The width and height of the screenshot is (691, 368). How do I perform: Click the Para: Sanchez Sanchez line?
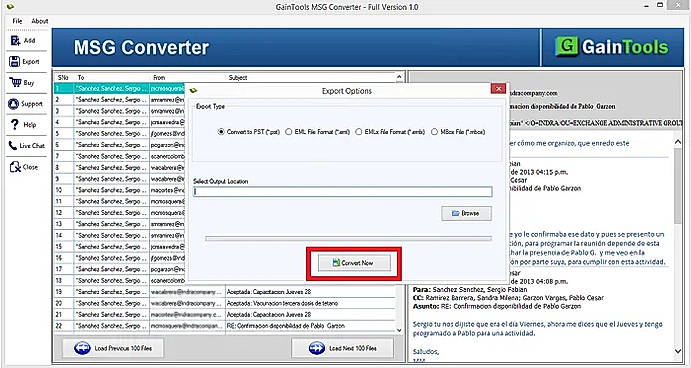(469, 290)
